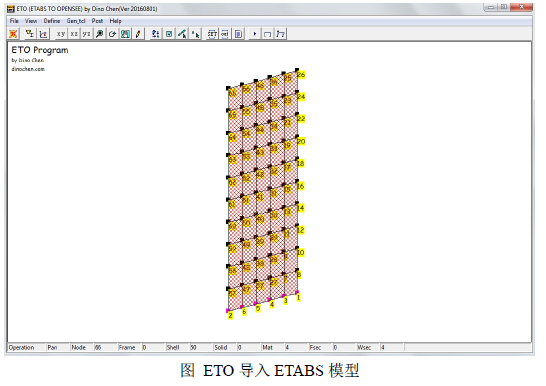This screenshot has height=386, width=546.
Task: Click the orange first toolbar icon
Action: (x=13, y=34)
